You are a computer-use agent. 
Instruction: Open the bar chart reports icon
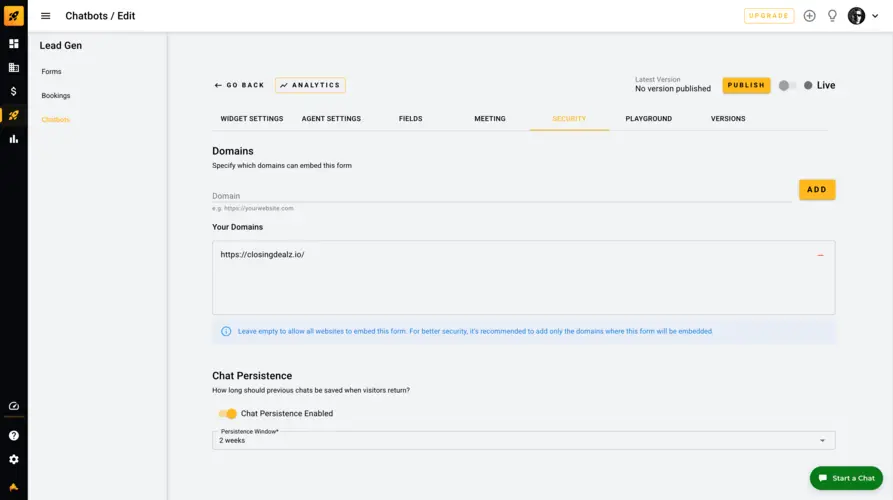14,139
